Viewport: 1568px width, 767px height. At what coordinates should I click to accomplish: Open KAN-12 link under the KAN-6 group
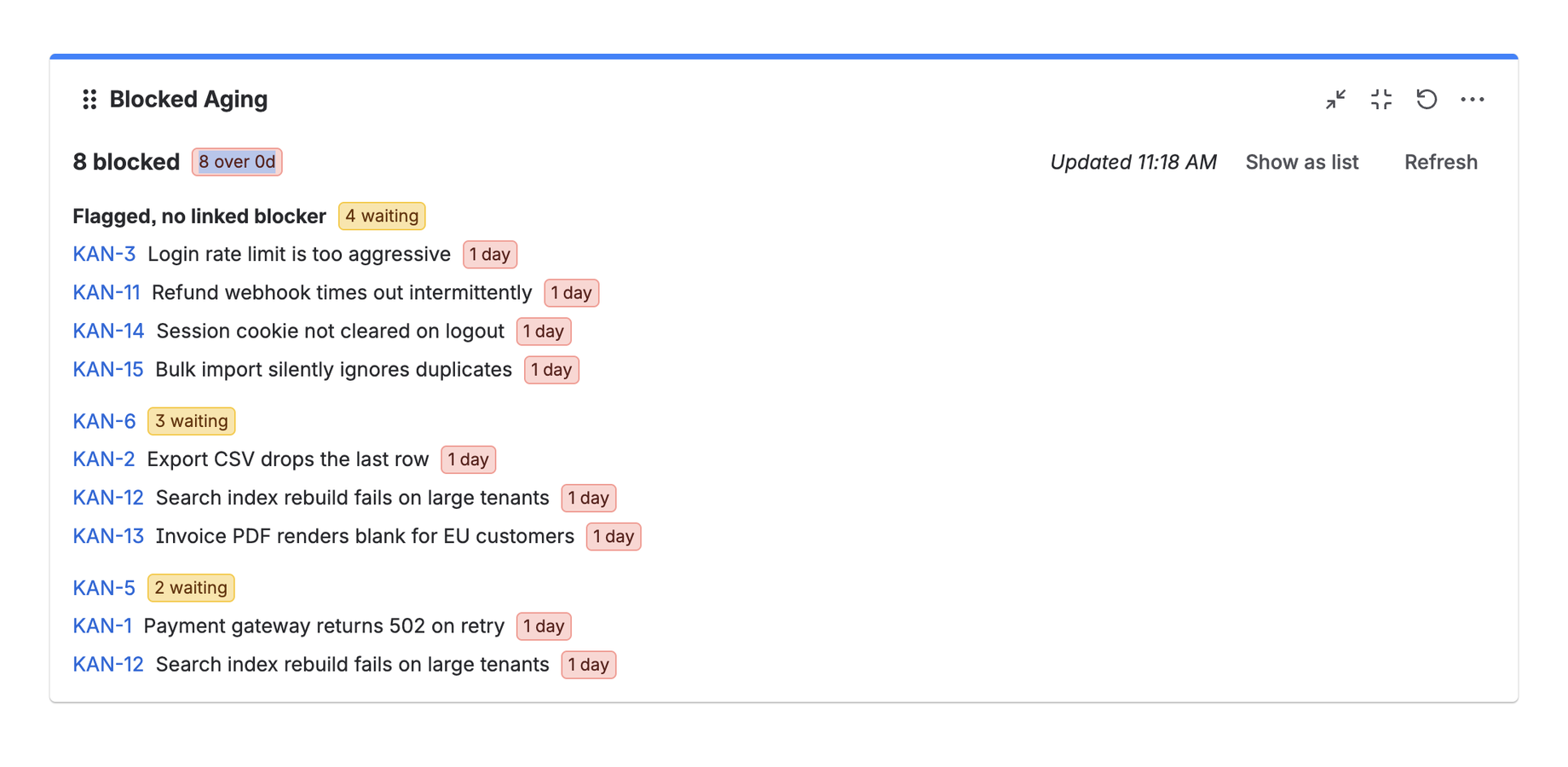[108, 498]
